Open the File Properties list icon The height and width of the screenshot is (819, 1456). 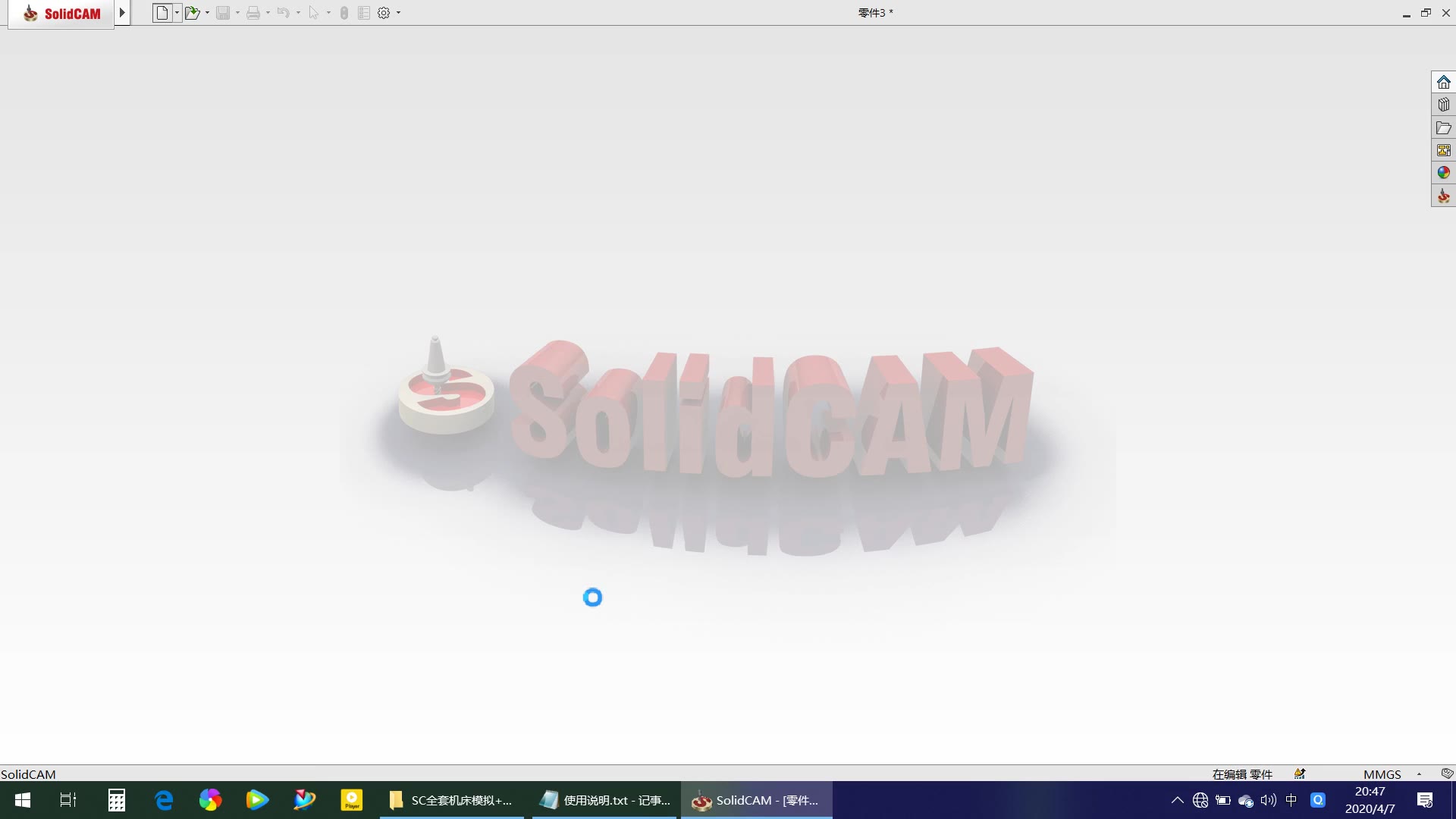point(364,13)
